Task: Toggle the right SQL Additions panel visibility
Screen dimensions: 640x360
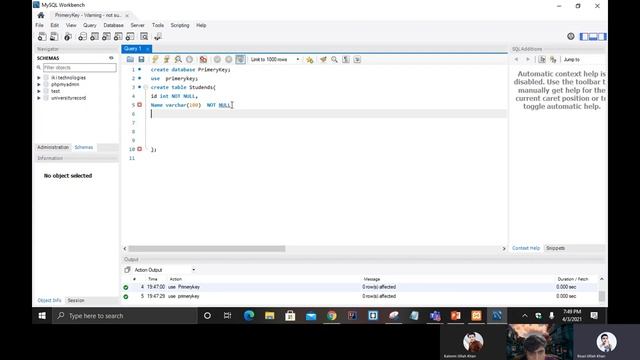Action: (x=602, y=37)
